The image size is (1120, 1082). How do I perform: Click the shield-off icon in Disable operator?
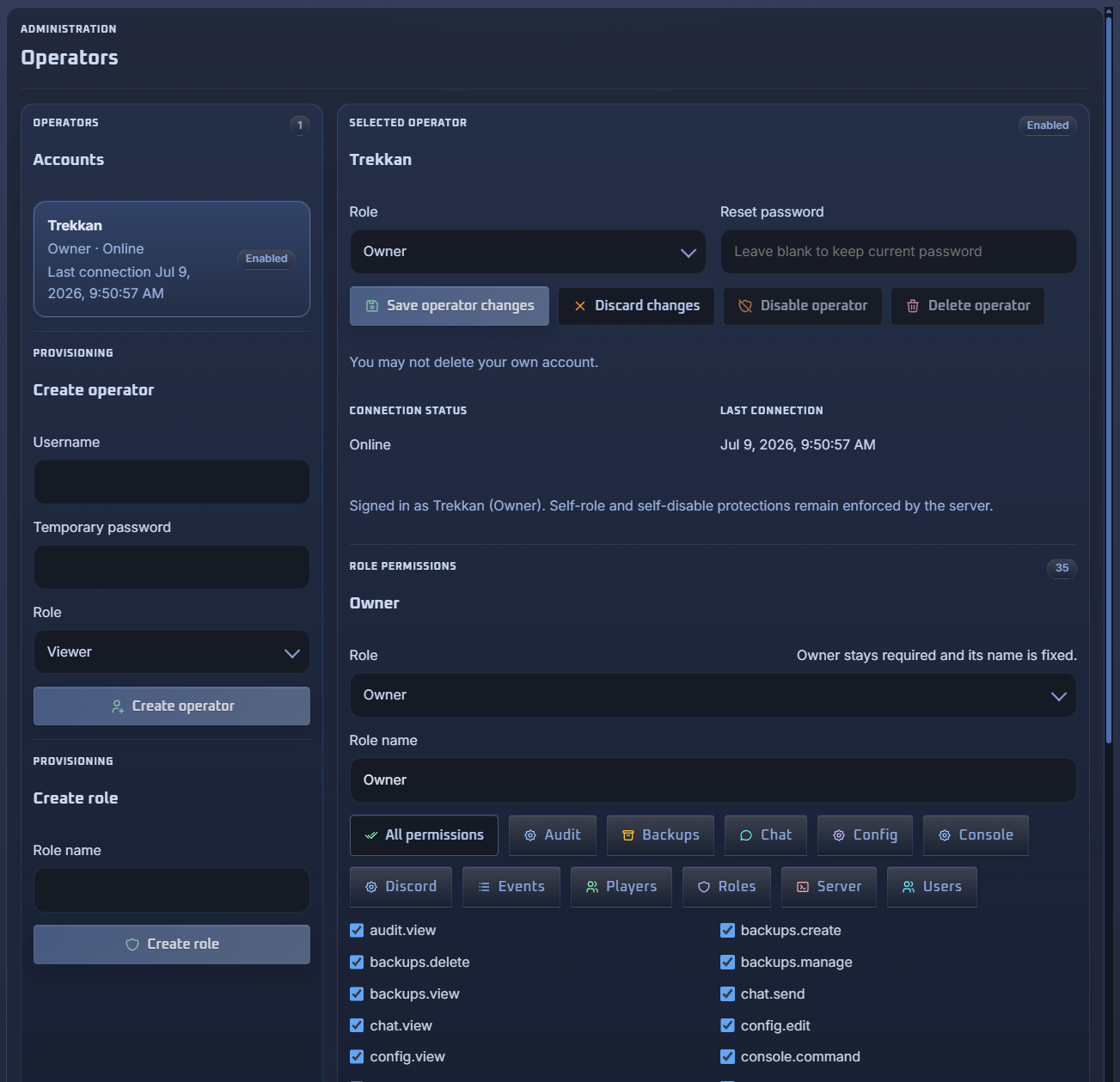pyautogui.click(x=745, y=306)
